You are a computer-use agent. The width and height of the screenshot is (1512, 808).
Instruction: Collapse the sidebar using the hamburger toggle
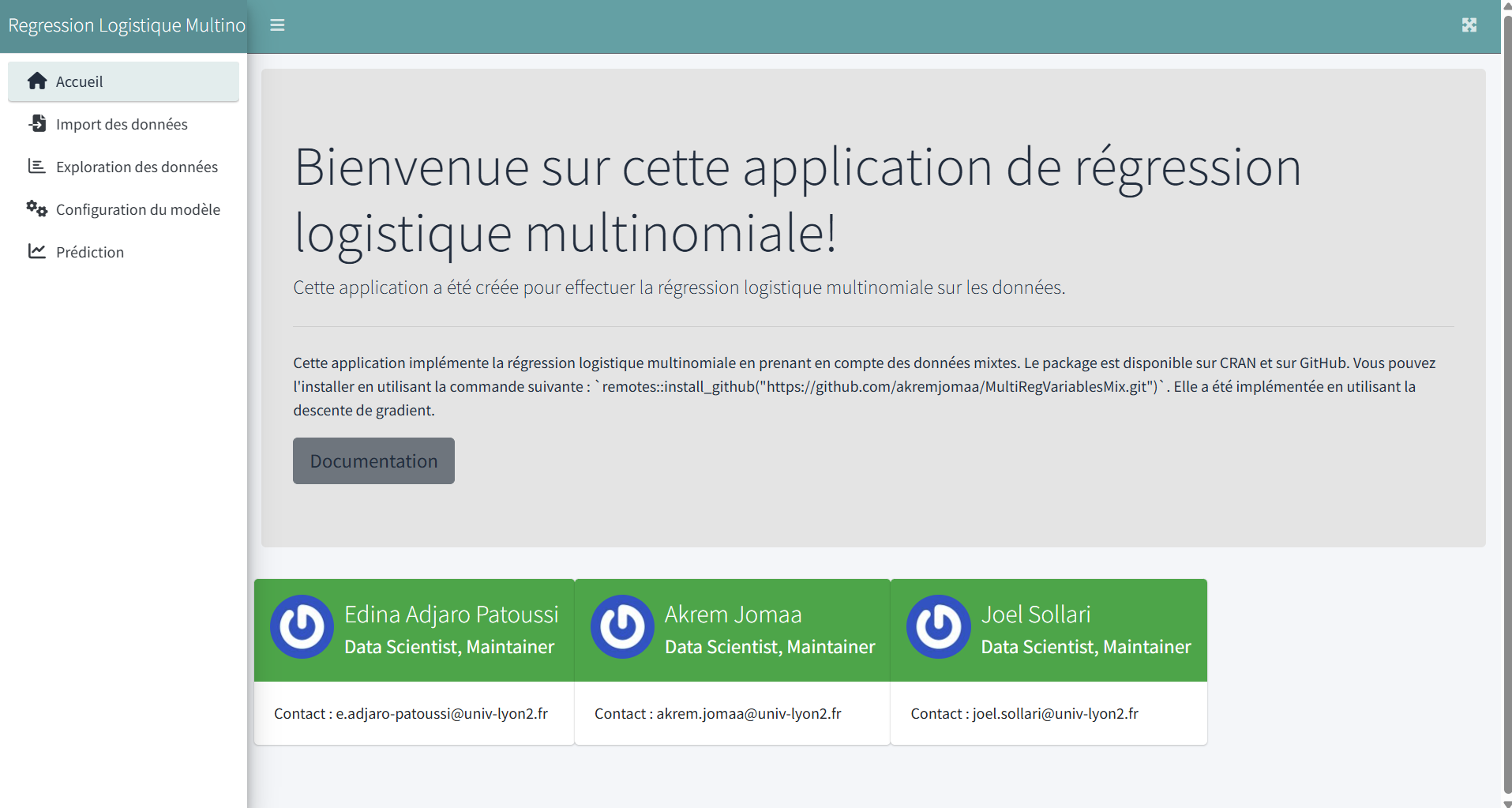[x=277, y=25]
